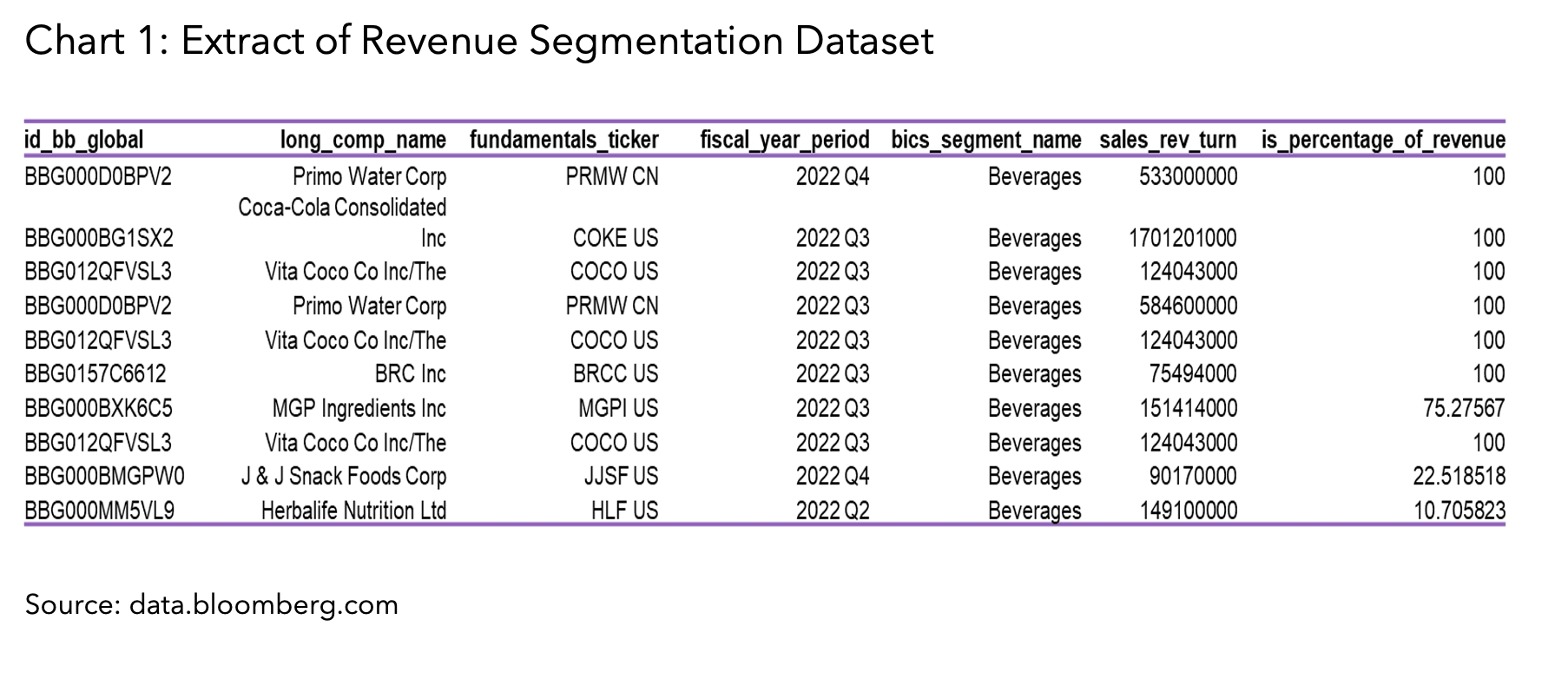Click percentage 100 in the COKE US row
Viewport: 1568px width, 679px height.
click(1489, 238)
